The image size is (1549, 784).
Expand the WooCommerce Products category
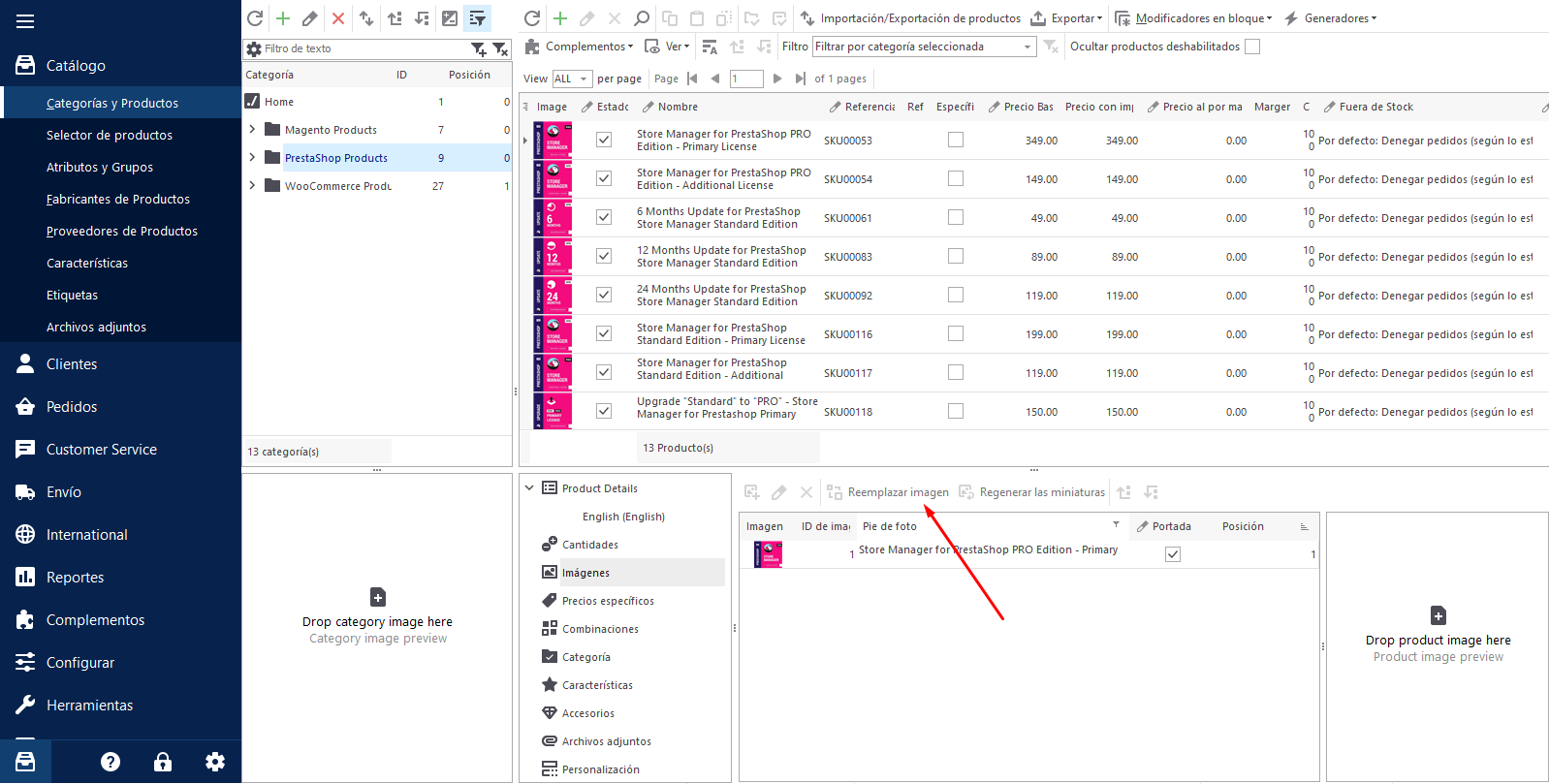(252, 185)
